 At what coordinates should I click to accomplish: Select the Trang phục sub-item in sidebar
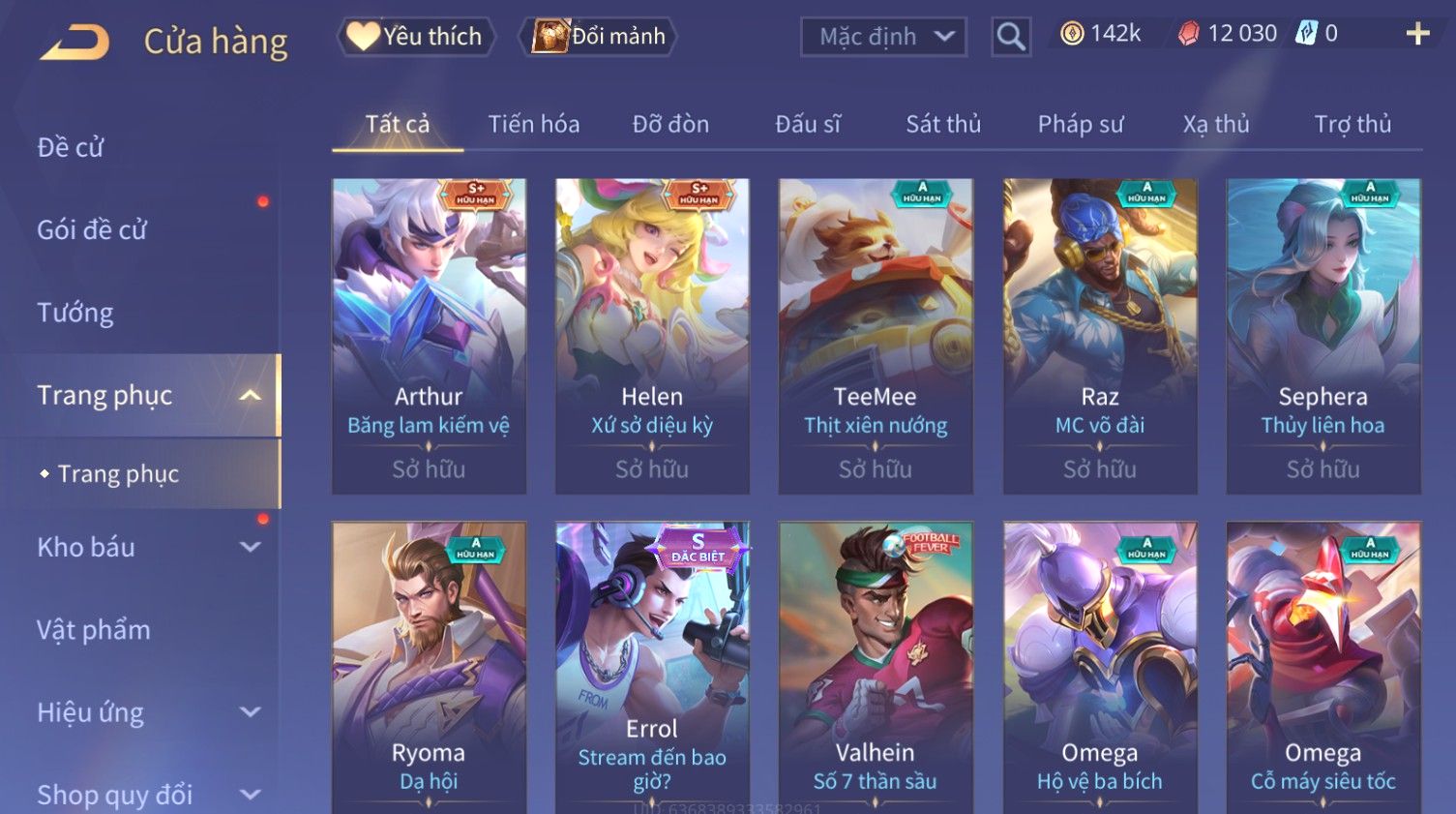[x=118, y=473]
